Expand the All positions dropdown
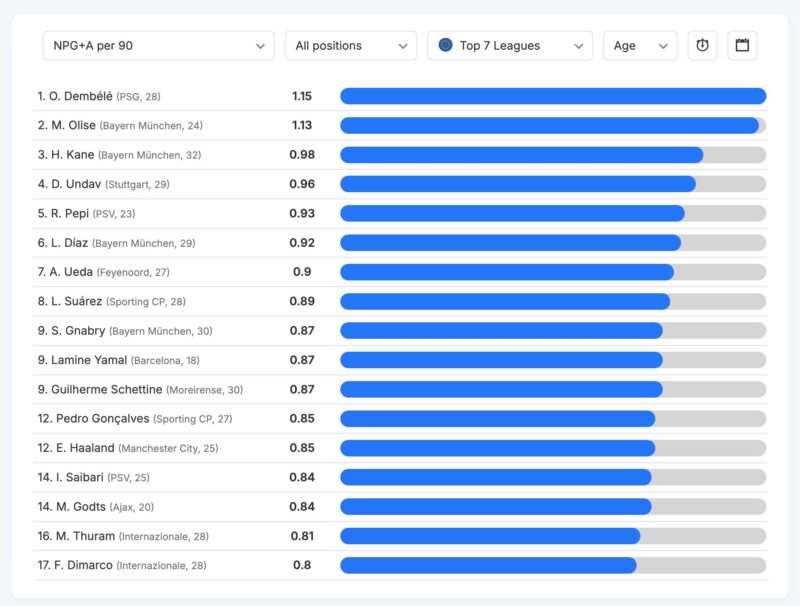 tap(350, 46)
